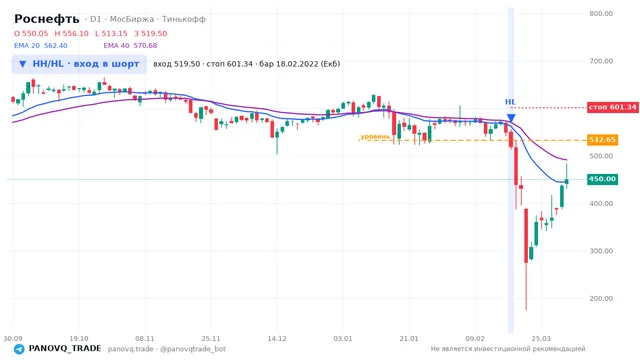Click the 'HH/HL · вход в шорт' badge

pos(79,64)
